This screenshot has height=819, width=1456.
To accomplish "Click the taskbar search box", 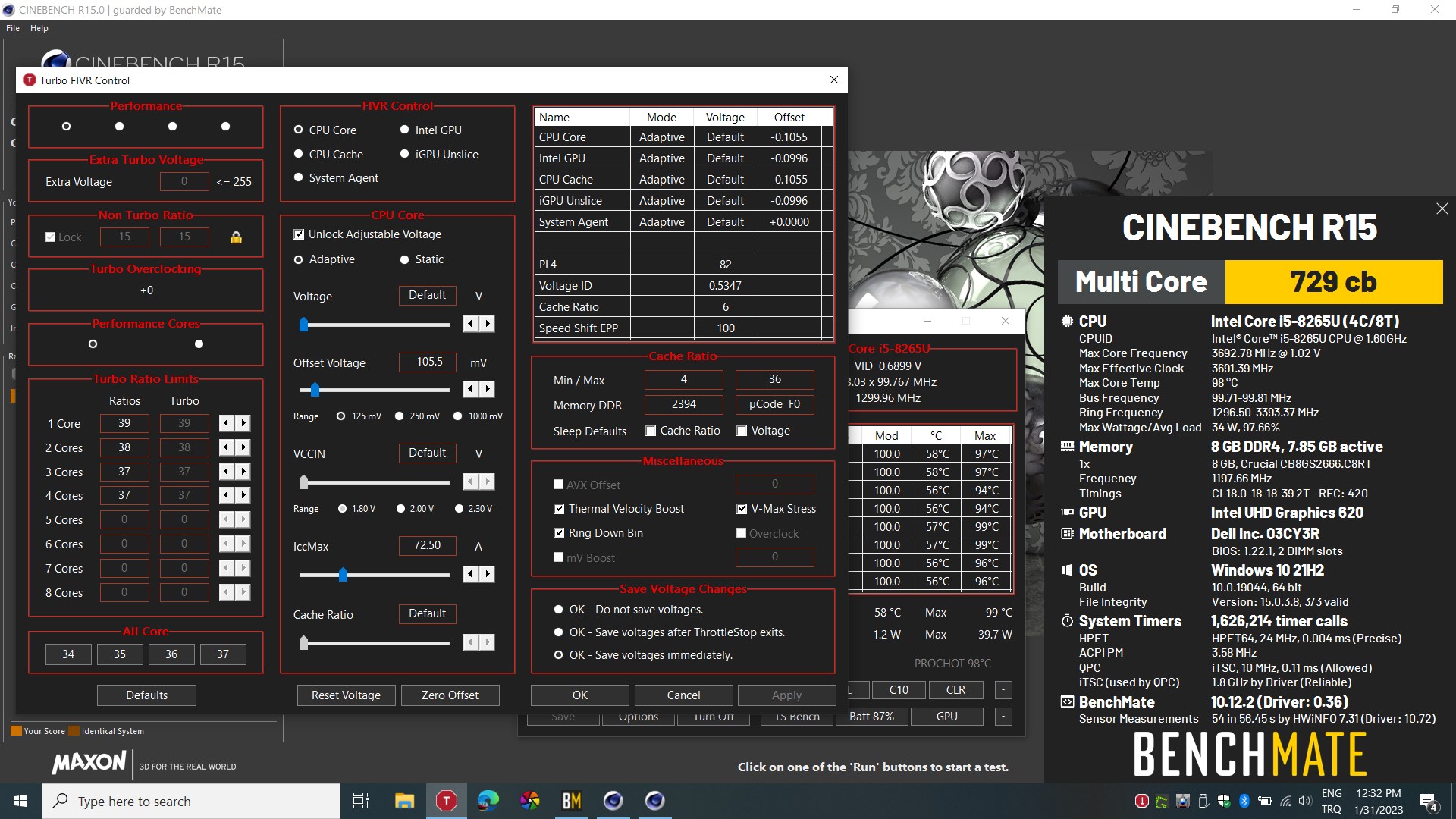I will pyautogui.click(x=191, y=801).
